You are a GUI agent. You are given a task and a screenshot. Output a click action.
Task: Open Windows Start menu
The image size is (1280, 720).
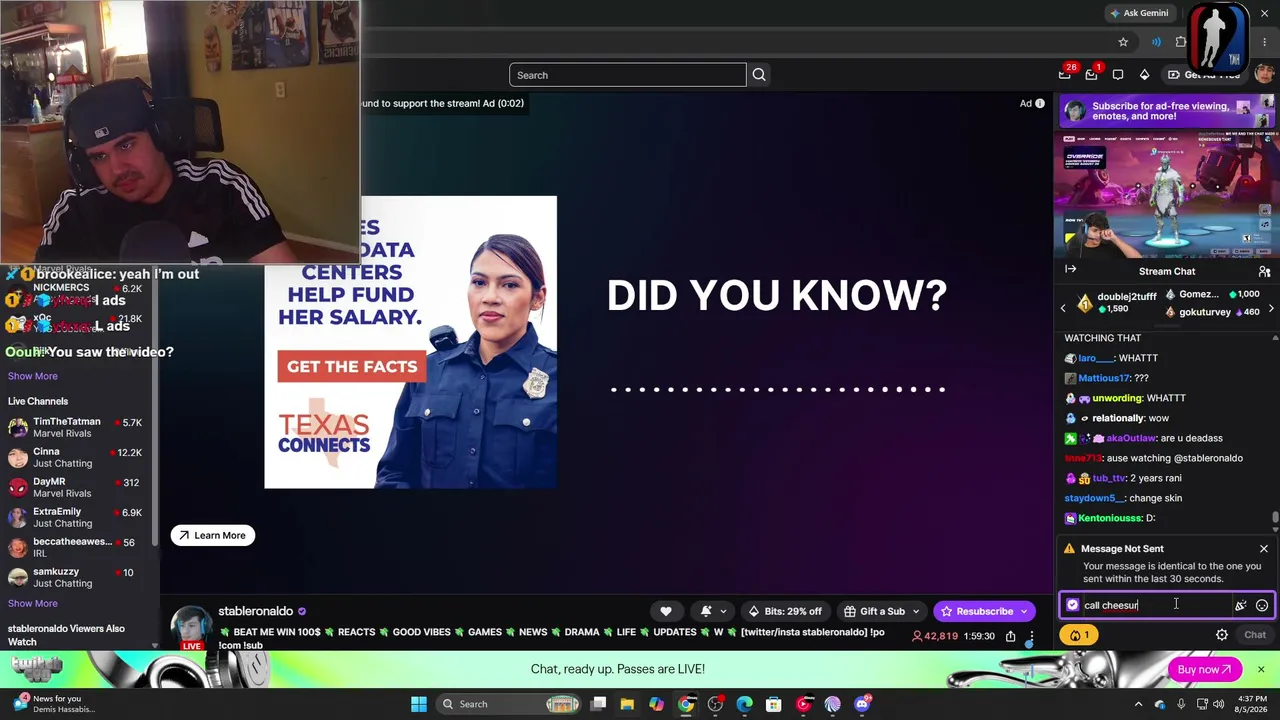419,704
